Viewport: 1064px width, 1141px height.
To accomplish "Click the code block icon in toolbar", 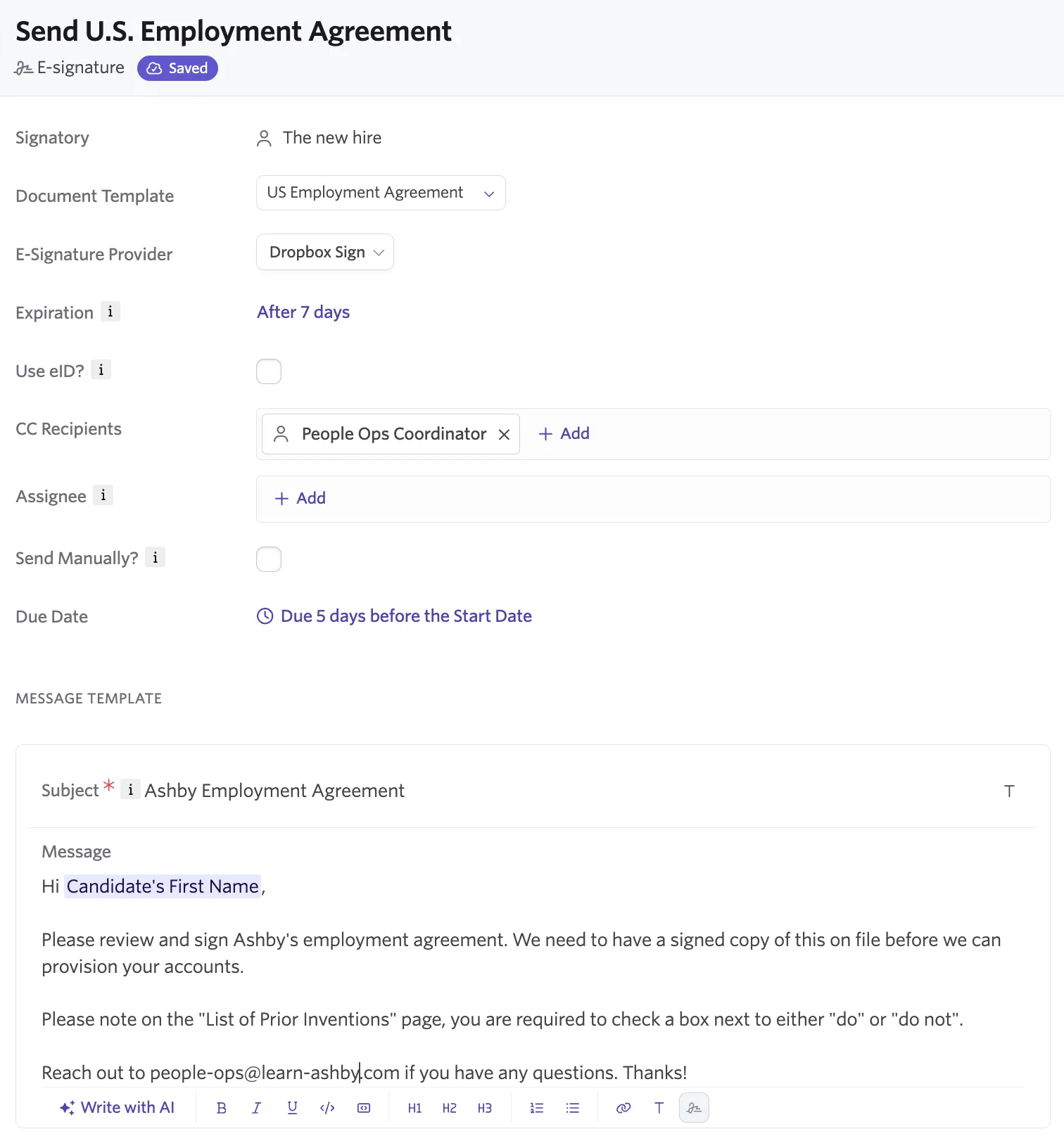I will [x=364, y=1108].
